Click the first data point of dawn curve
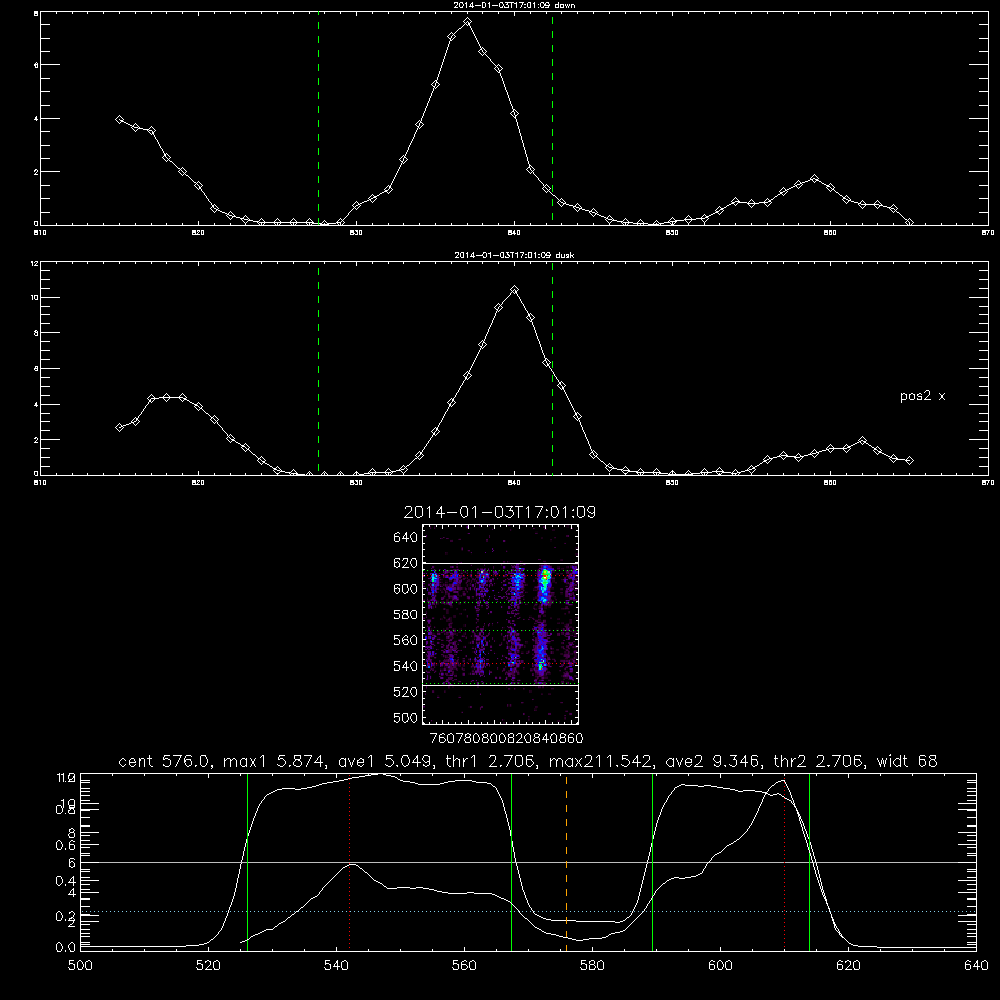The width and height of the screenshot is (1000, 1000). pyautogui.click(x=119, y=119)
